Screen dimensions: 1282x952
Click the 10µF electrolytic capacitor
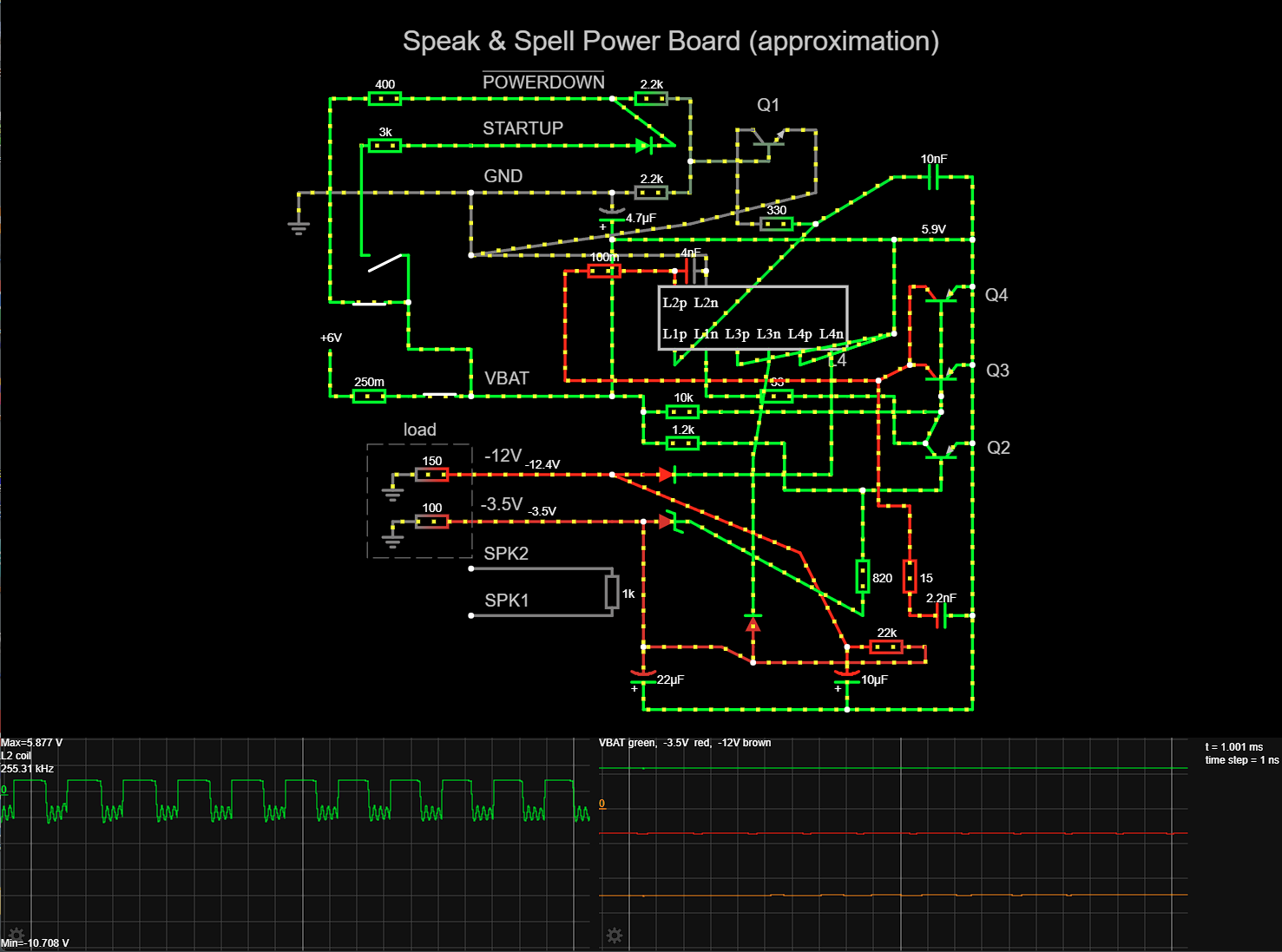[x=847, y=678]
